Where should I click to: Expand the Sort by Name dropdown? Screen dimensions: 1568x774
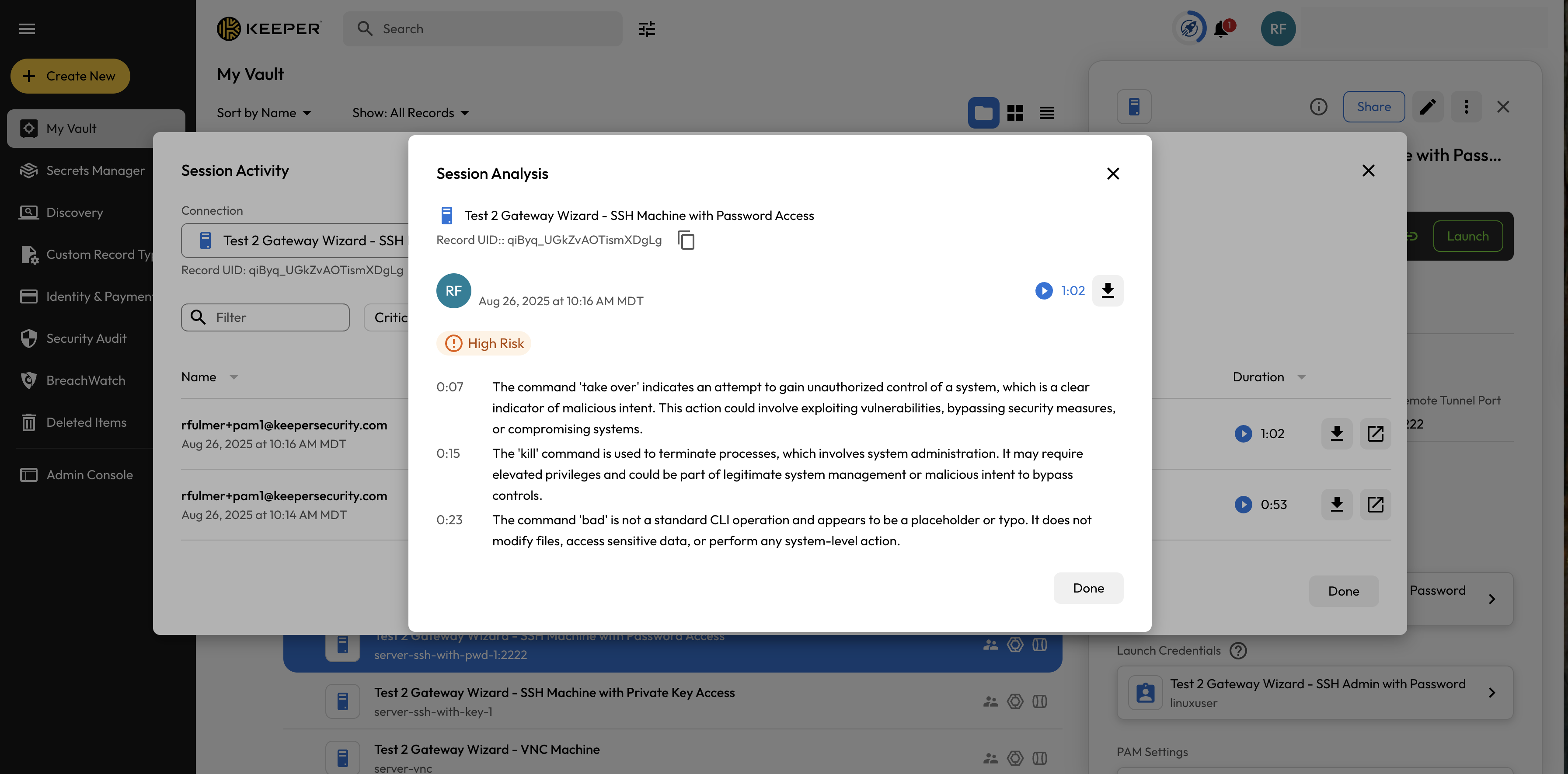coord(264,113)
